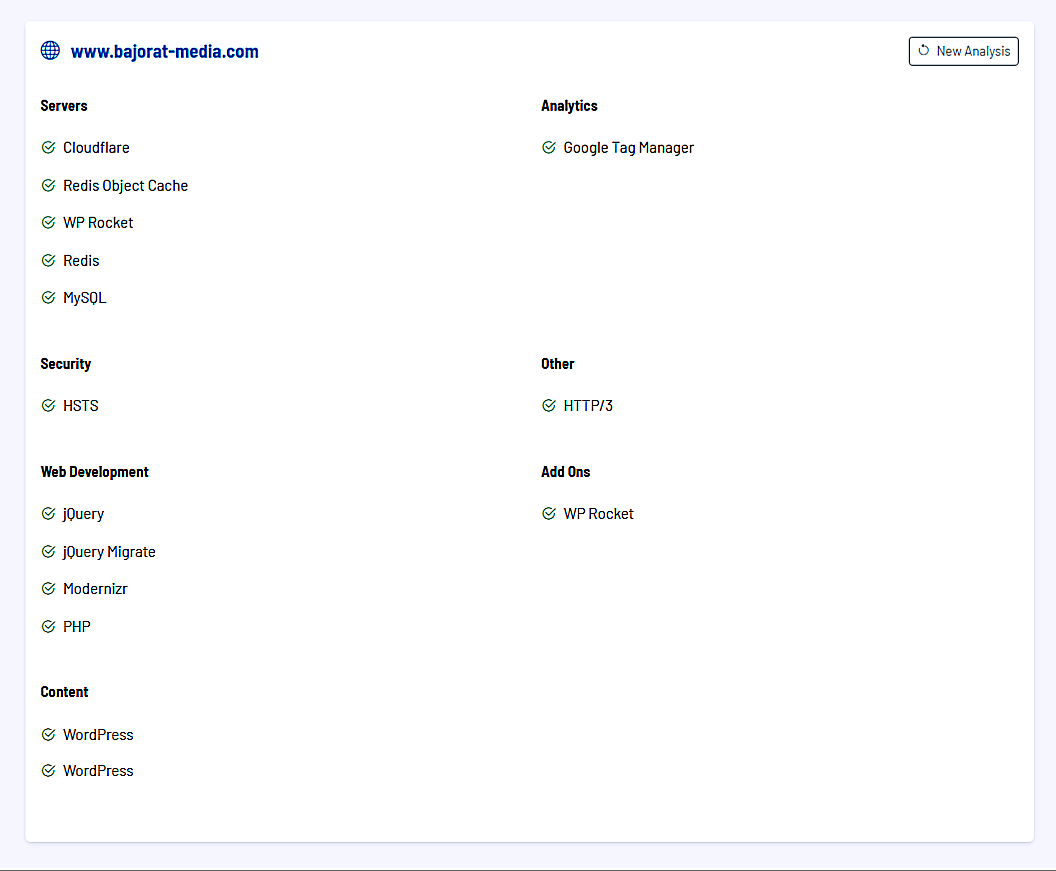The width and height of the screenshot is (1056, 871).
Task: Click the Security heading
Action: pos(65,364)
